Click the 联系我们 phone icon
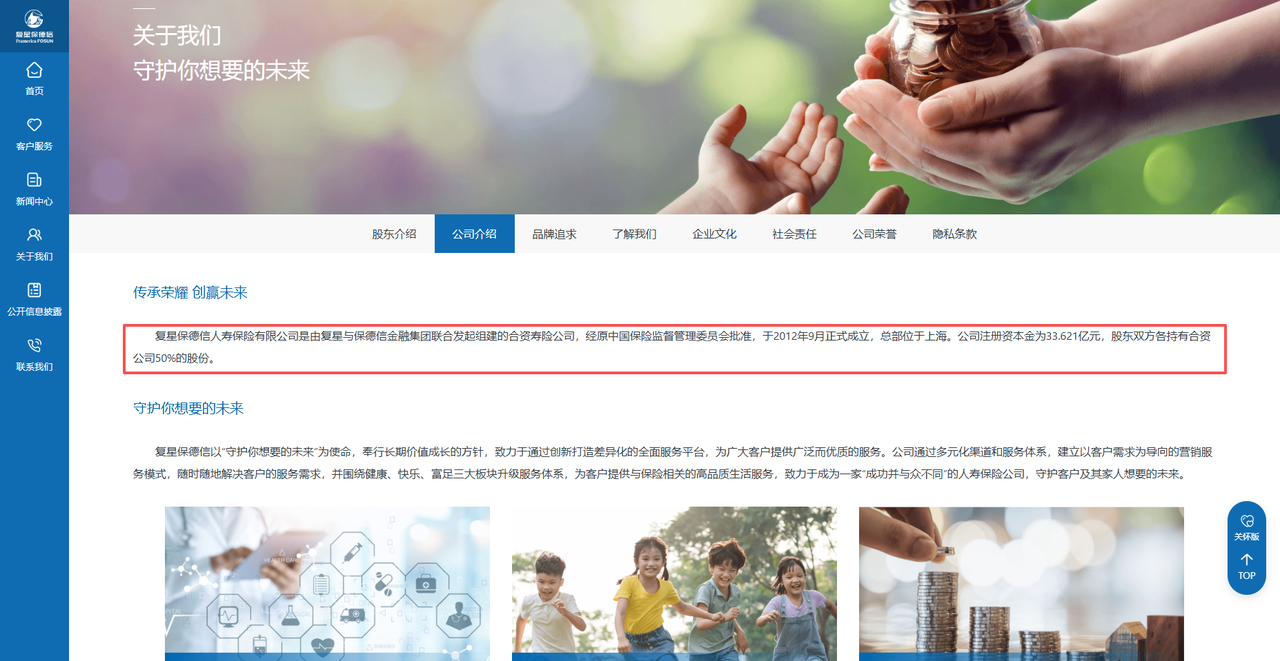The image size is (1280, 661). [x=34, y=345]
